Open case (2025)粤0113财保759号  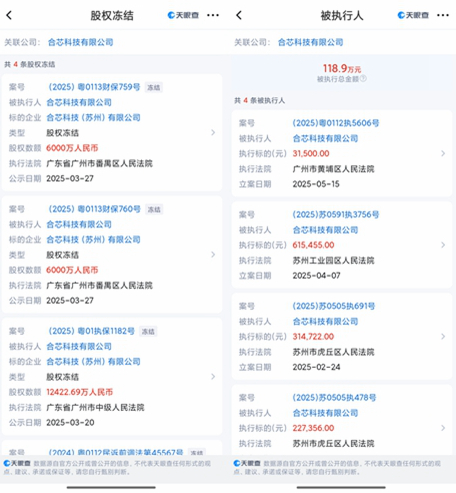(x=94, y=87)
